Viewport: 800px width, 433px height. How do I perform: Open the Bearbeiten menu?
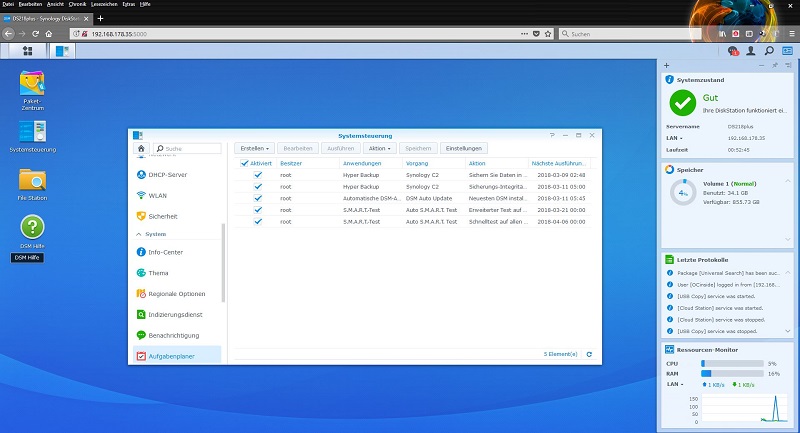click(x=30, y=4)
